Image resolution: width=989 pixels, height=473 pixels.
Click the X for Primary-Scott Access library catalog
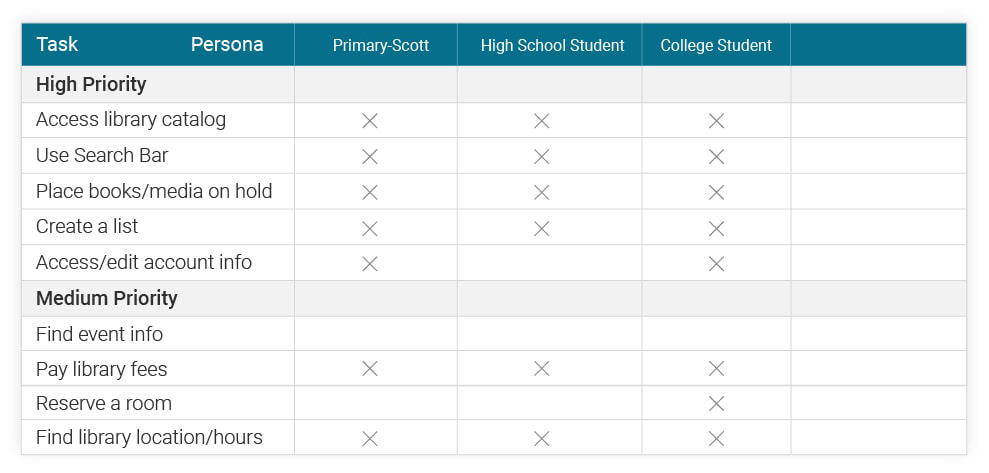370,121
